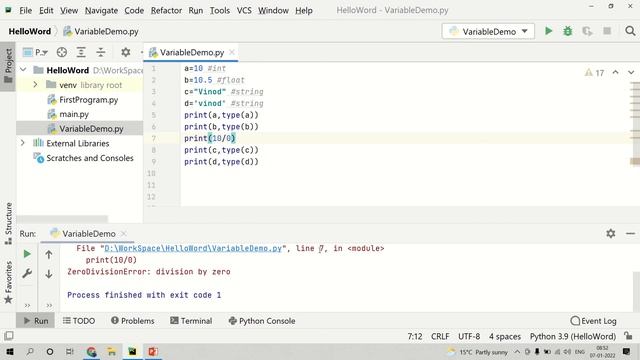
Task: Click the warnings count 17 indicator
Action: pyautogui.click(x=594, y=73)
